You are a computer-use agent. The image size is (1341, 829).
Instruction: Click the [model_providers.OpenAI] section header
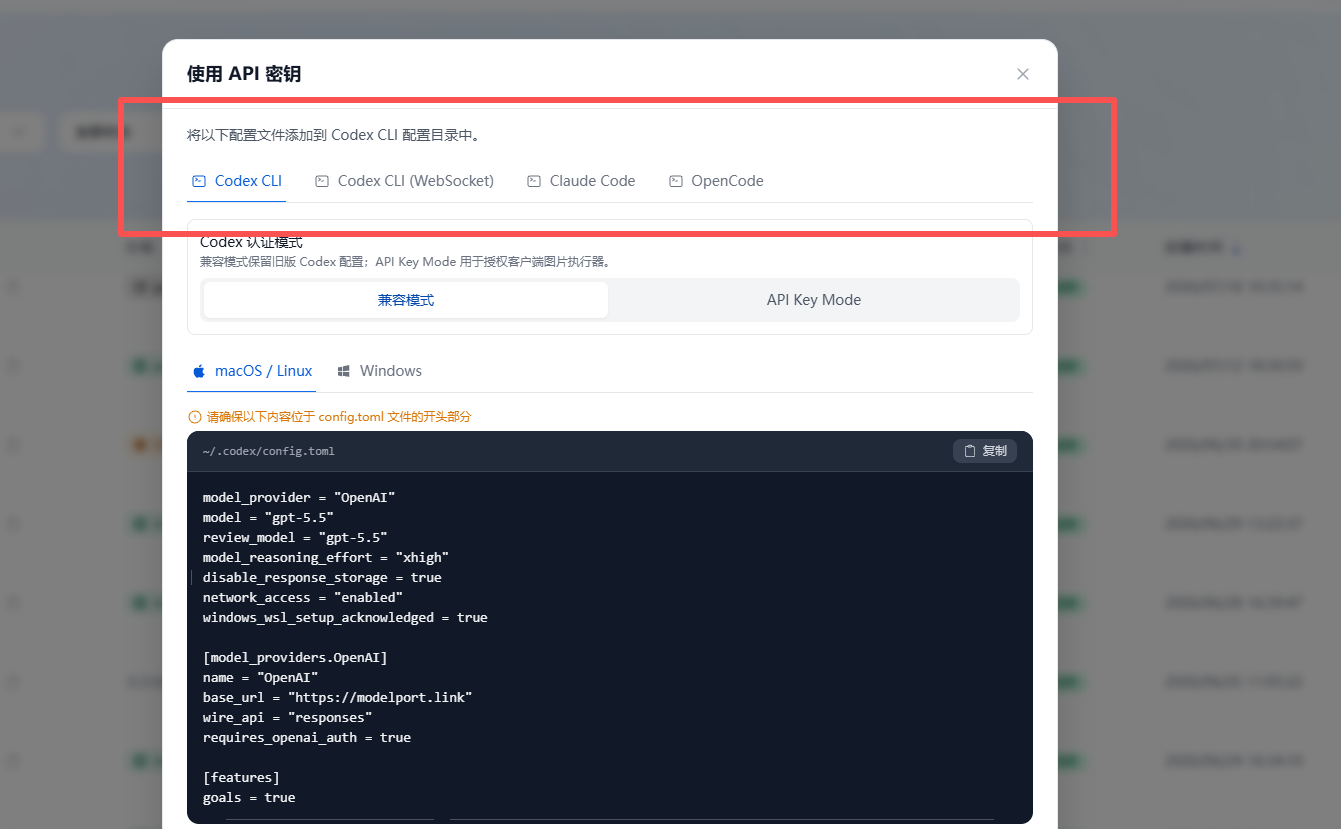point(295,657)
